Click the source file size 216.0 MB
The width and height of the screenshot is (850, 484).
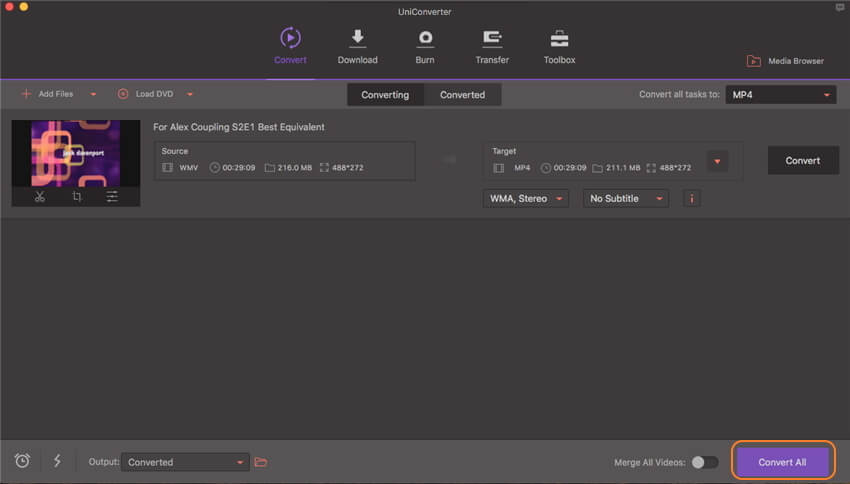pos(294,167)
